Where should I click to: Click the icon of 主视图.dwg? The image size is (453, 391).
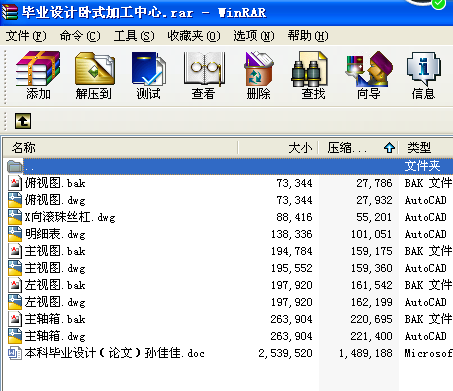click(x=15, y=268)
